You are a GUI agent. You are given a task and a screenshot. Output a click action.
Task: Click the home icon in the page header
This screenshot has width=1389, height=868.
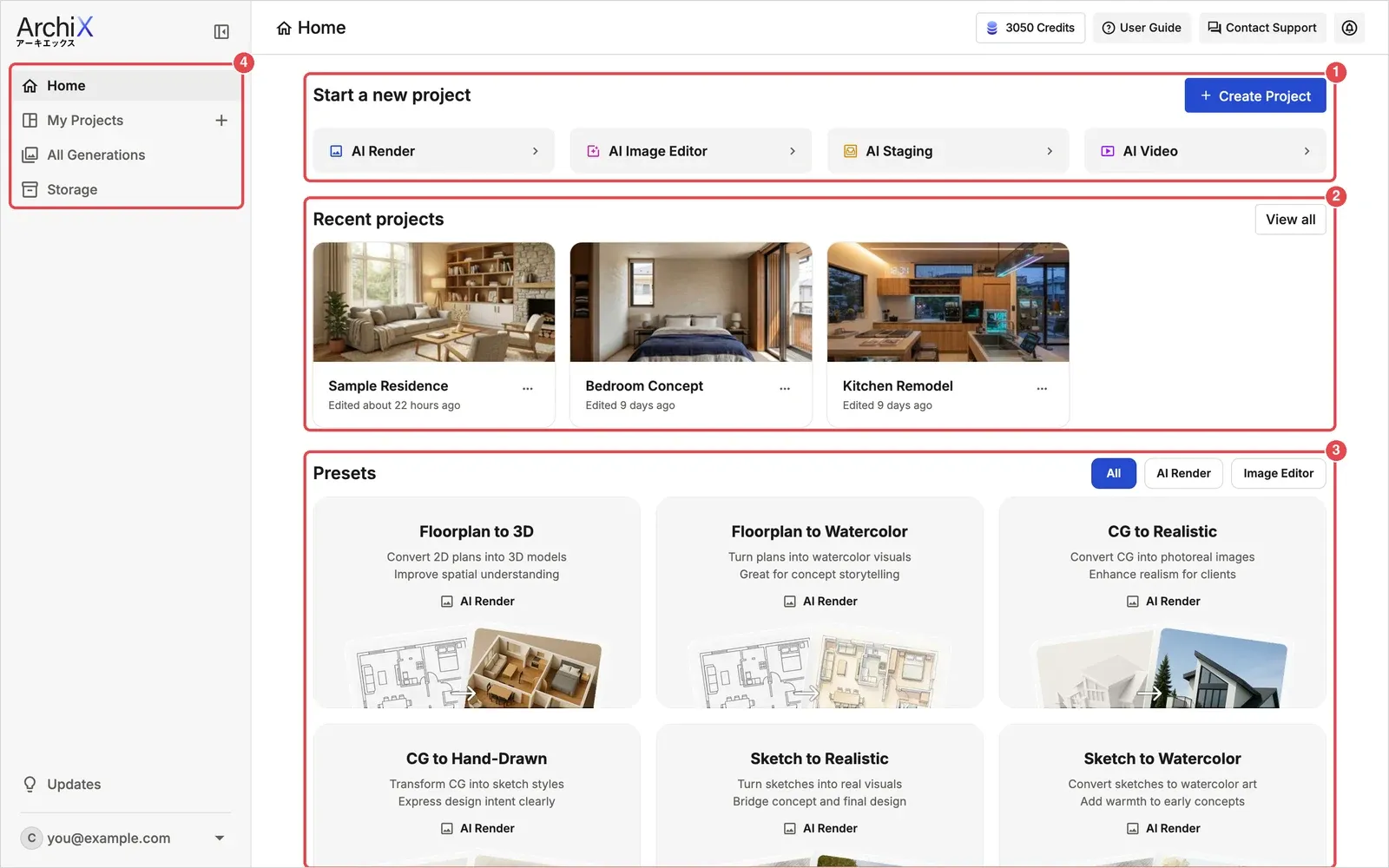coord(284,29)
